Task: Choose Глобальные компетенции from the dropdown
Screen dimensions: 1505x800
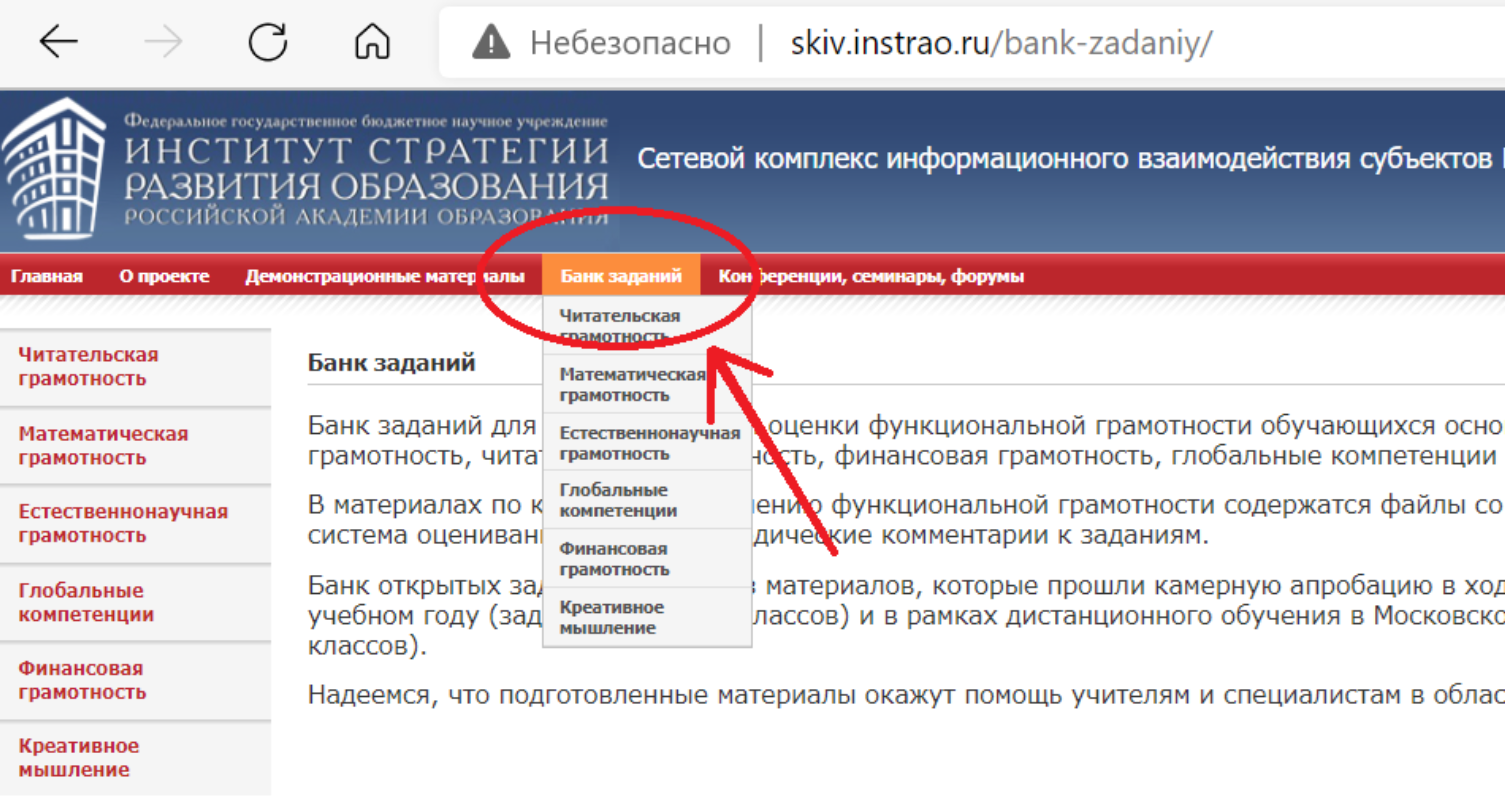Action: 617,501
